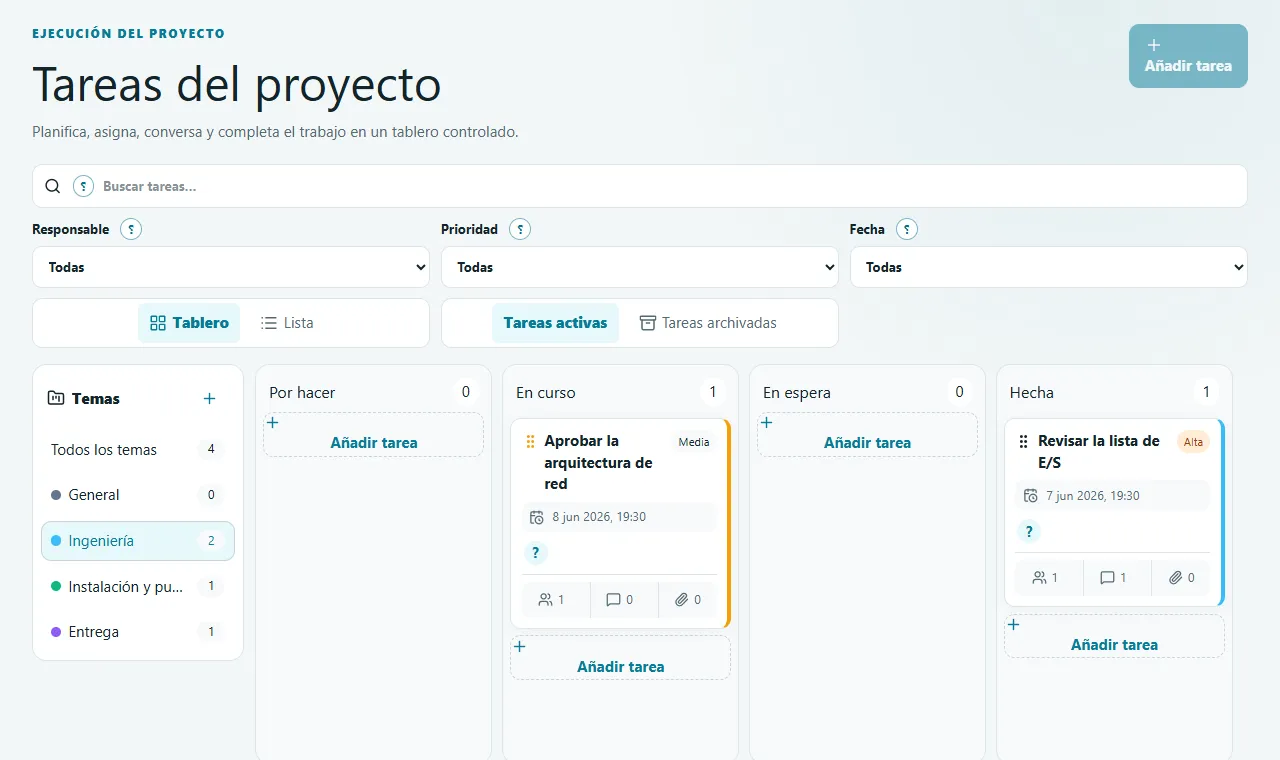The width and height of the screenshot is (1280, 760).
Task: Click the magnifier icon in the search bar
Action: (53, 186)
